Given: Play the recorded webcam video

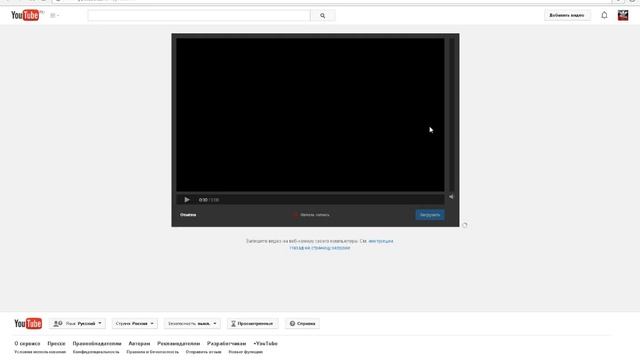Looking at the screenshot, I should click(x=187, y=200).
